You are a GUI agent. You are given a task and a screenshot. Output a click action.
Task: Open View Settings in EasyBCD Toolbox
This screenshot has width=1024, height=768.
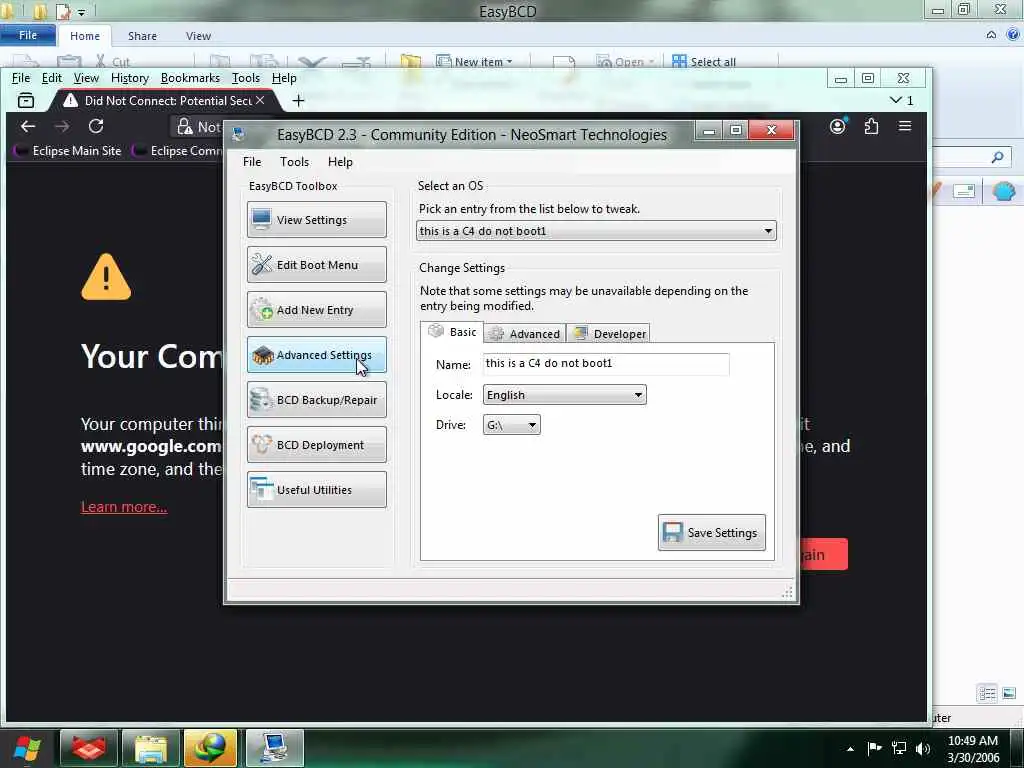point(317,219)
